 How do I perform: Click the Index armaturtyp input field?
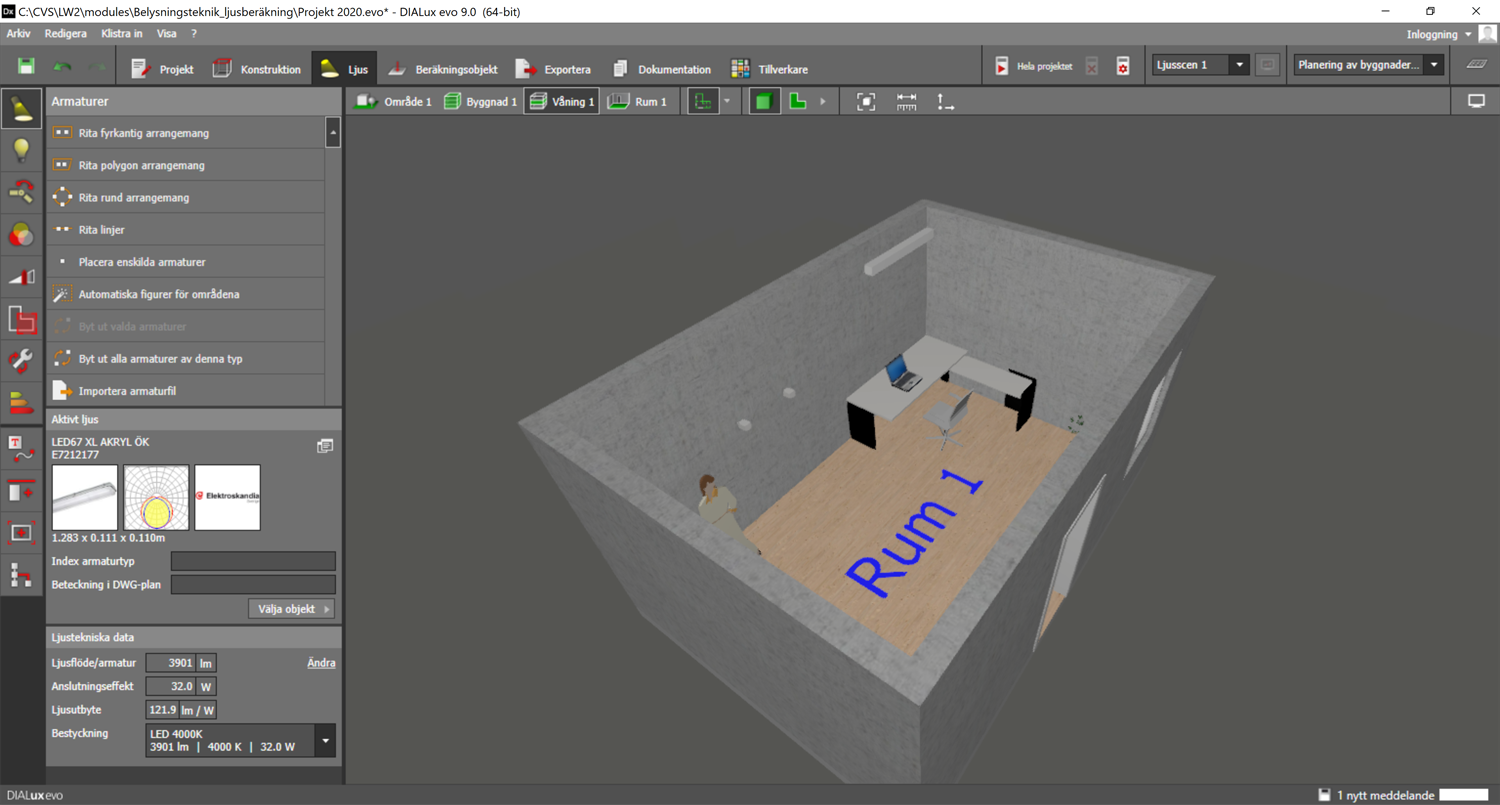pos(253,561)
